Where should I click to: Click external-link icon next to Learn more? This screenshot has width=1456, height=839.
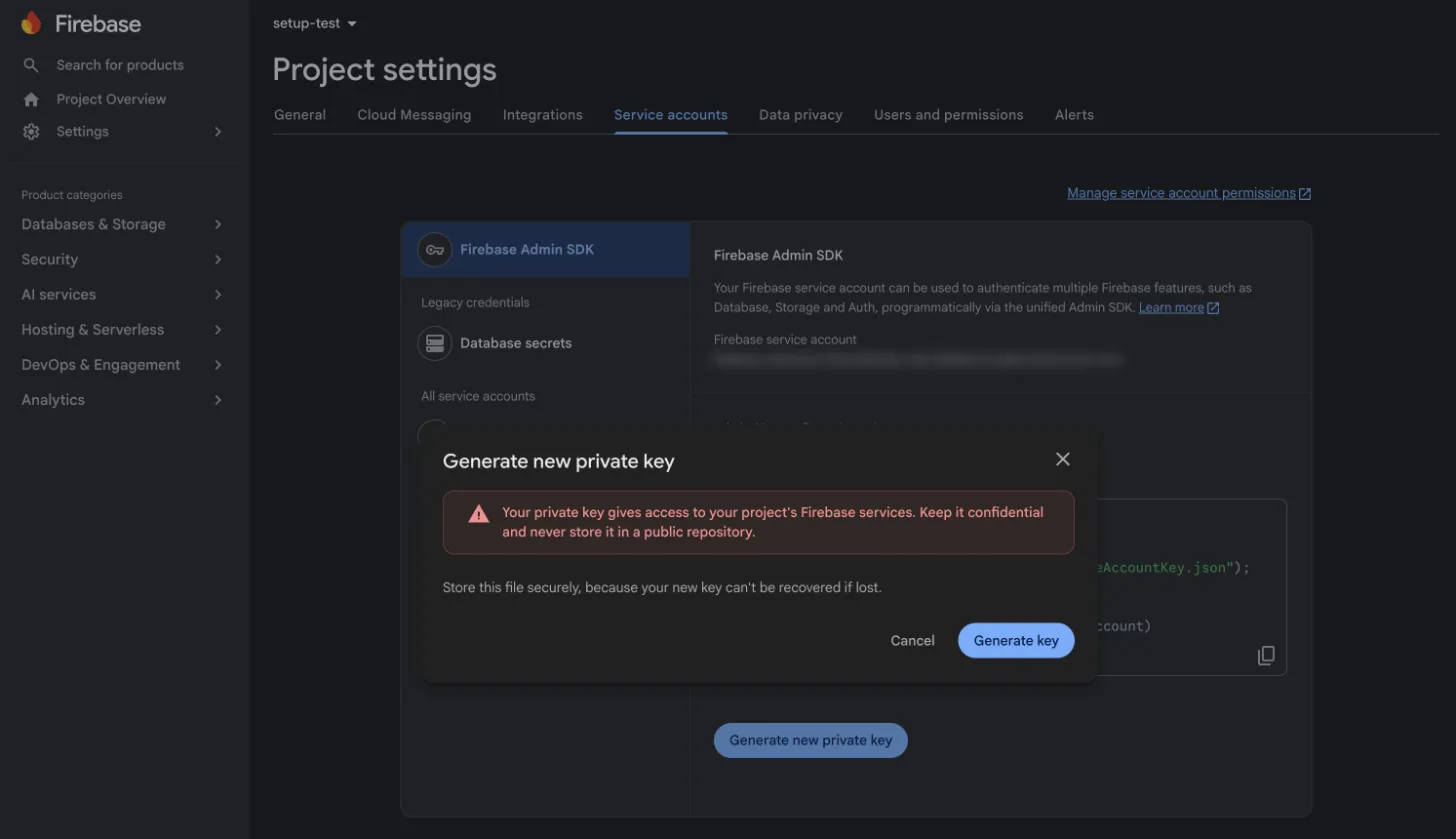[1213, 308]
